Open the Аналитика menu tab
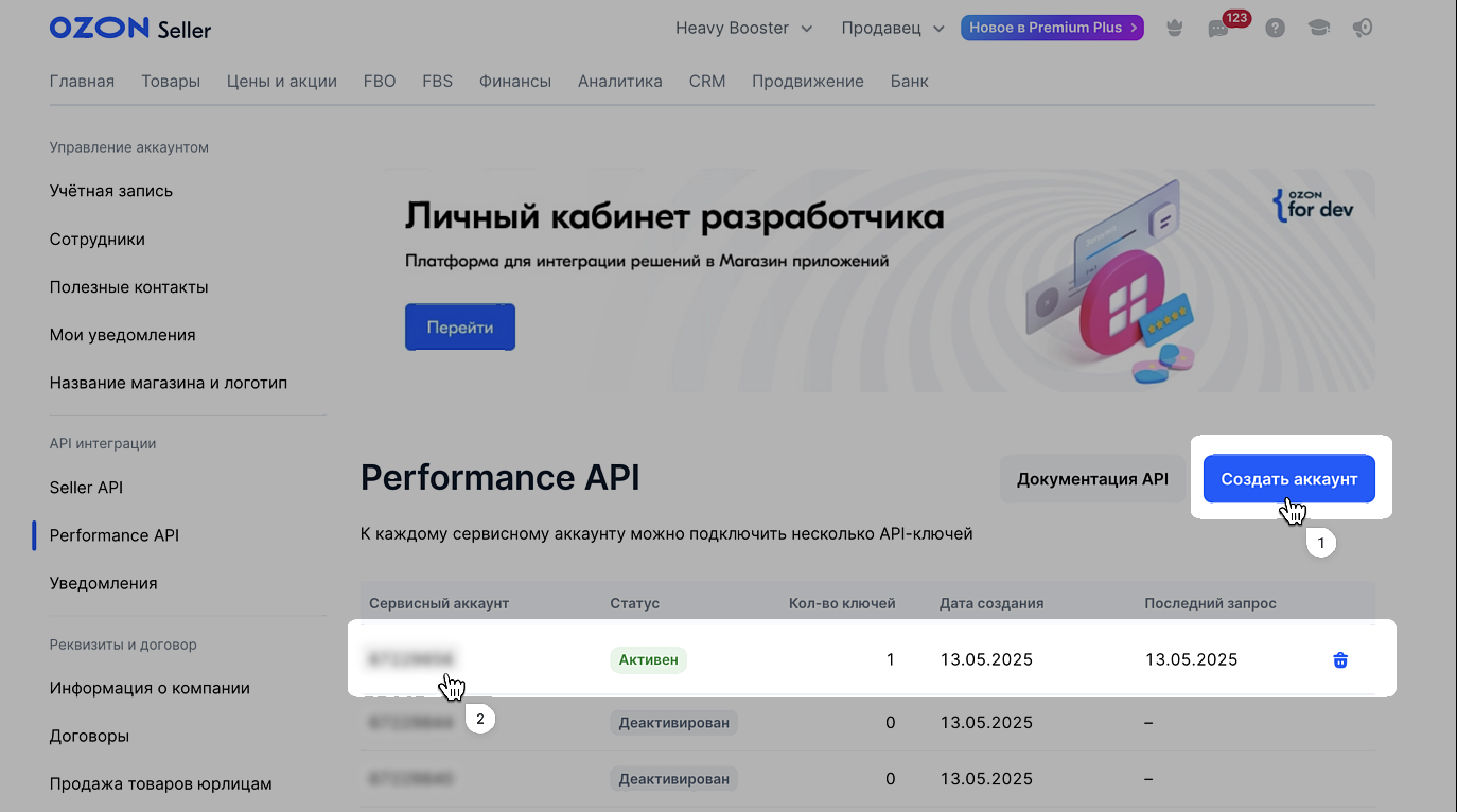This screenshot has height=812, width=1457. [x=619, y=82]
